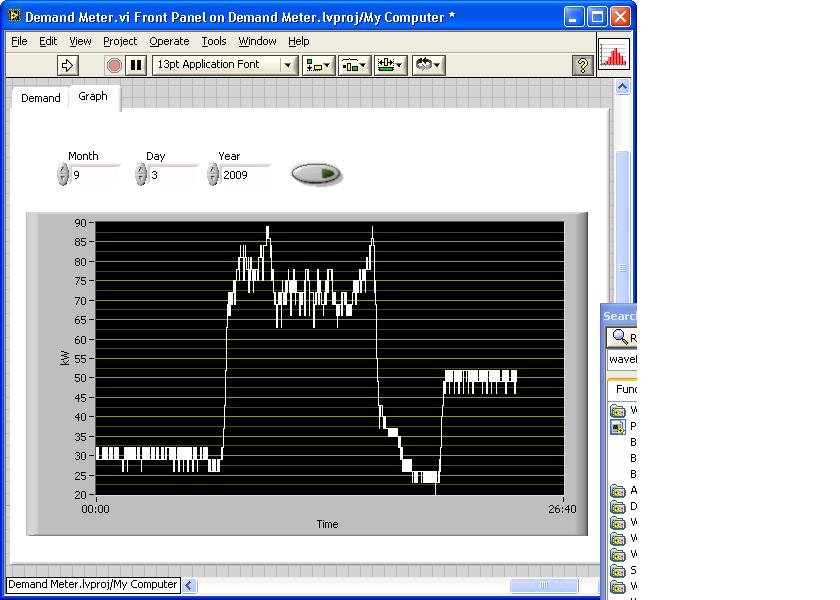Screen dimensions: 840x600
Task: Click the Year stepper control
Action: click(x=213, y=175)
